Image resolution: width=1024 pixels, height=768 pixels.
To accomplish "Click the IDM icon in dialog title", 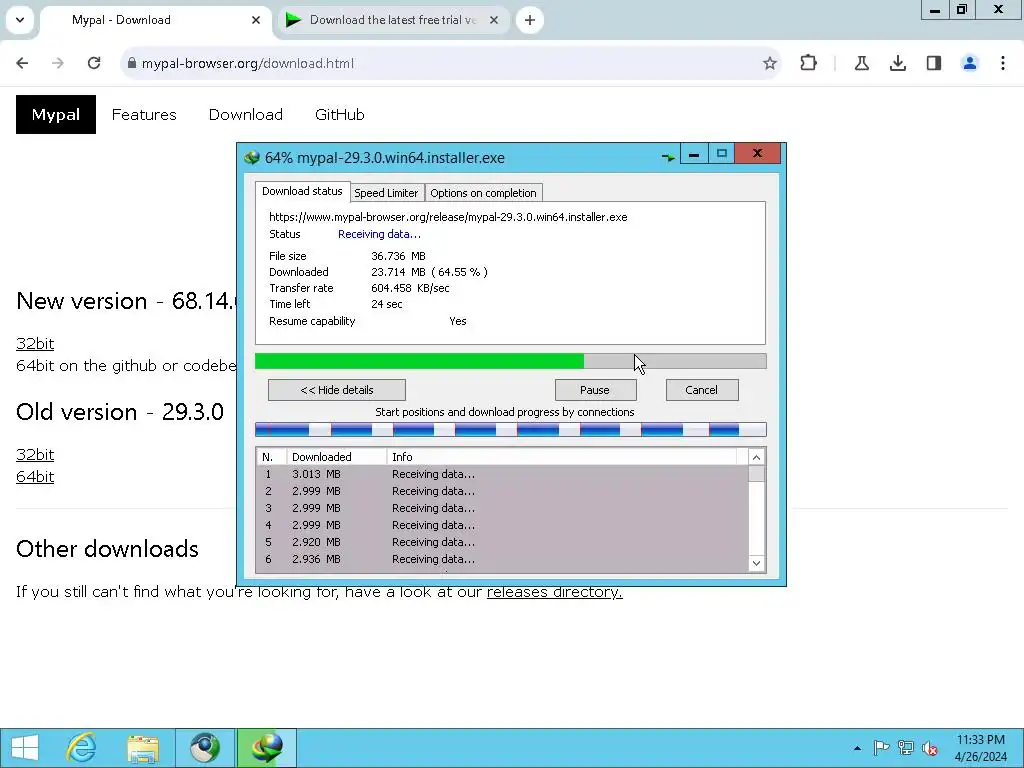I will click(x=251, y=157).
